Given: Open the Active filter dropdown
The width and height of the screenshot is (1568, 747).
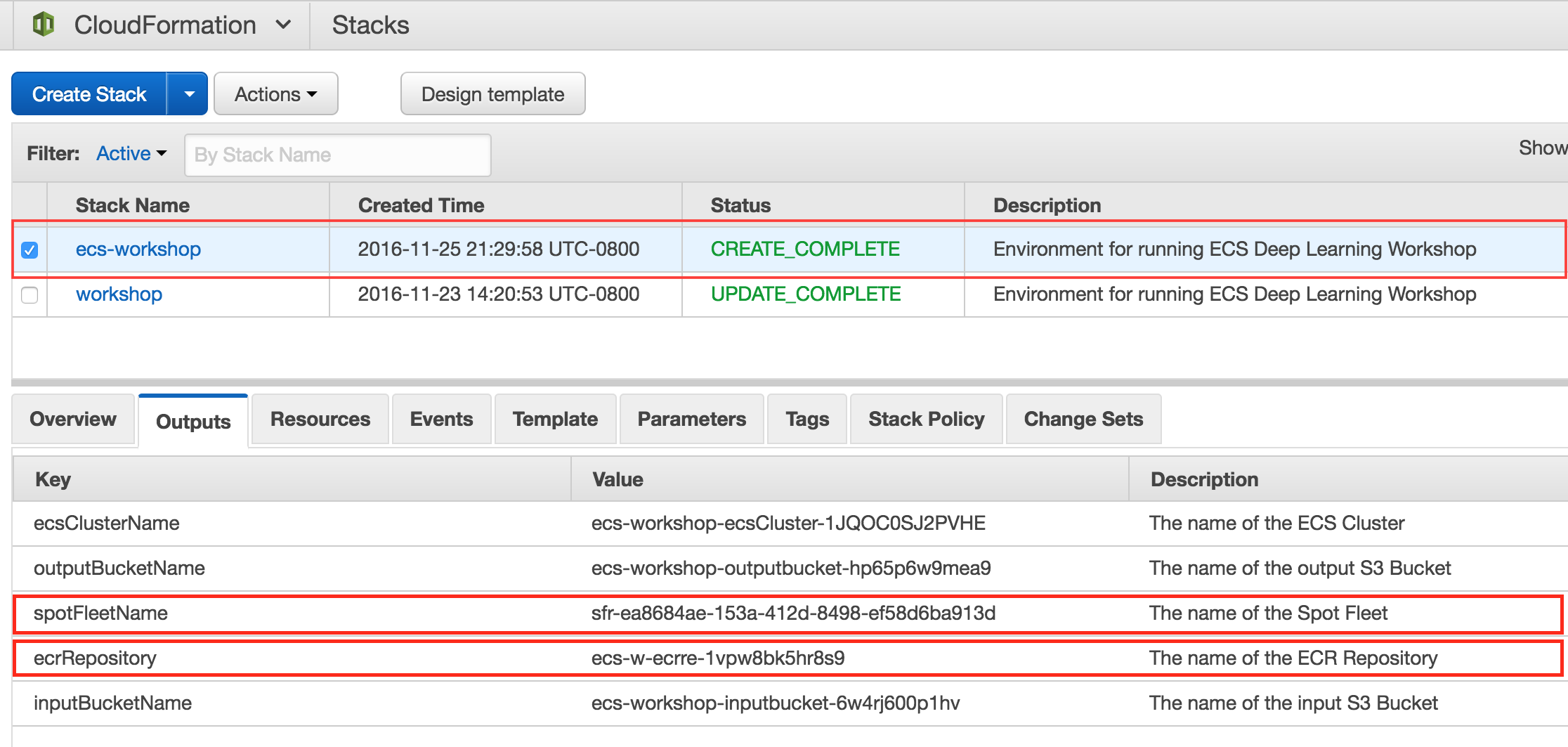Looking at the screenshot, I should click(131, 153).
